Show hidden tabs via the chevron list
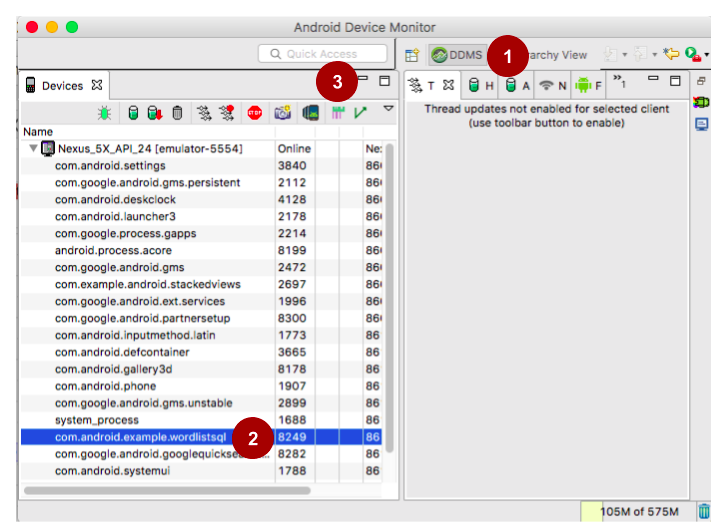 point(619,81)
